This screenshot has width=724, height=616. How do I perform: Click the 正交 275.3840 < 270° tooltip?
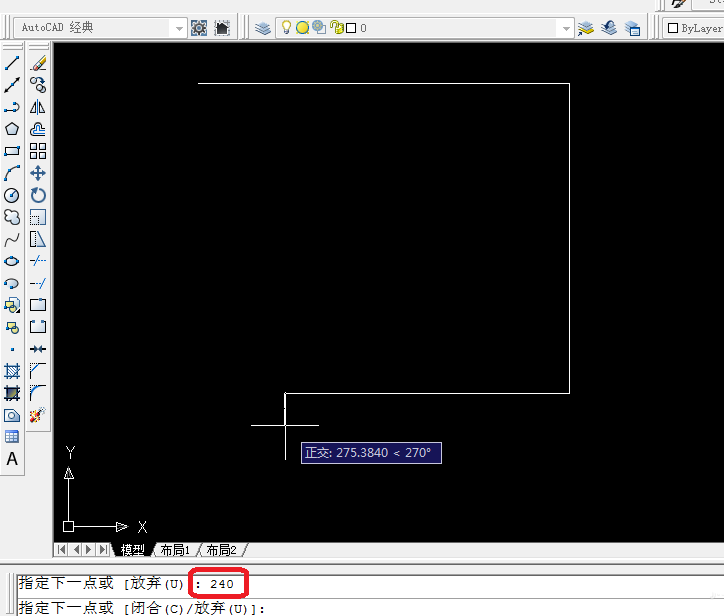pos(371,453)
